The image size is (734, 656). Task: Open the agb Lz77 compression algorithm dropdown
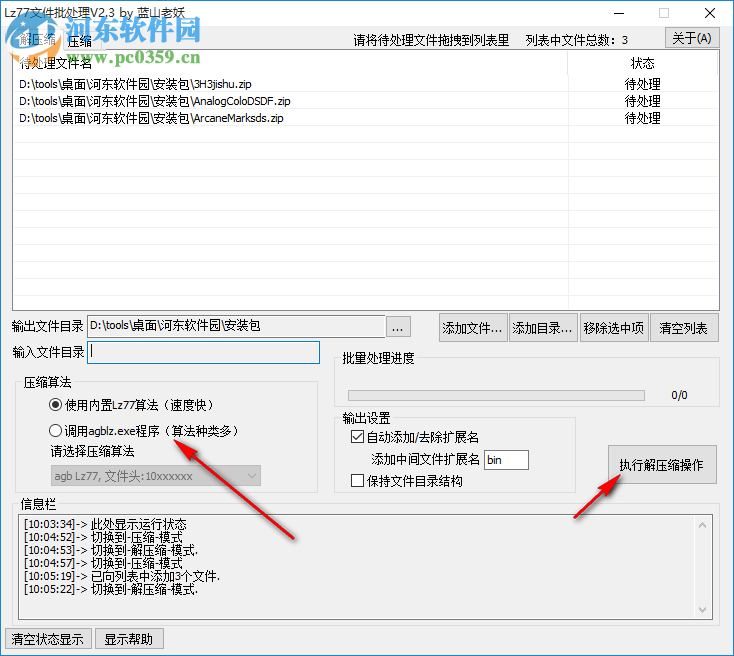155,476
